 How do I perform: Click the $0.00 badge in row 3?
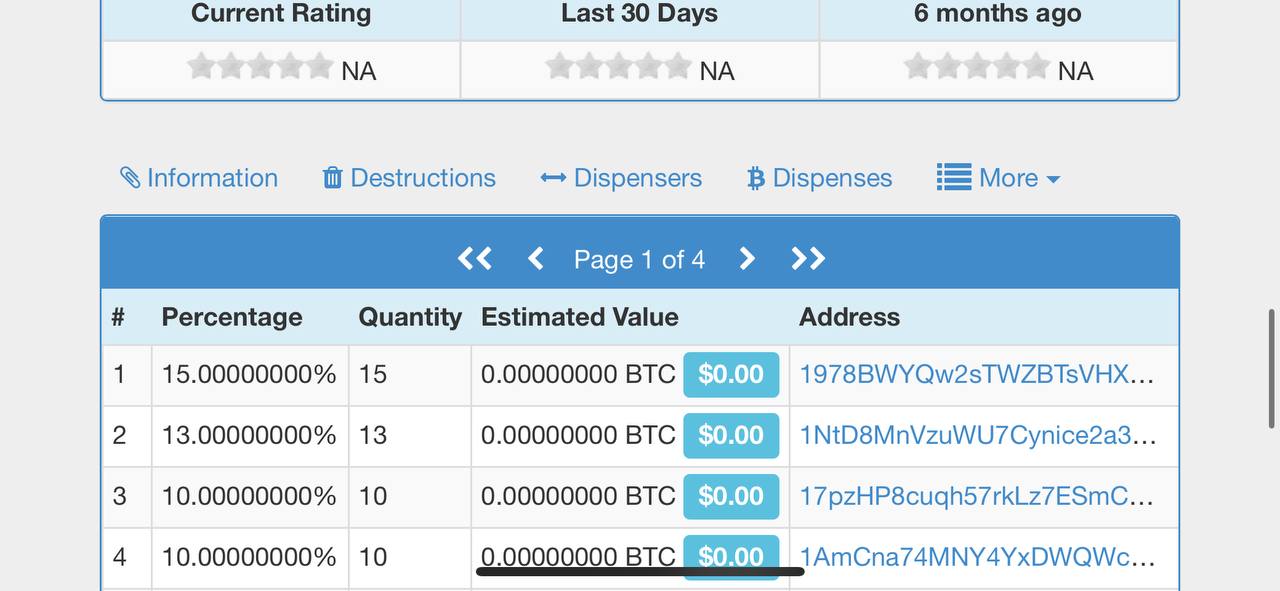[731, 496]
